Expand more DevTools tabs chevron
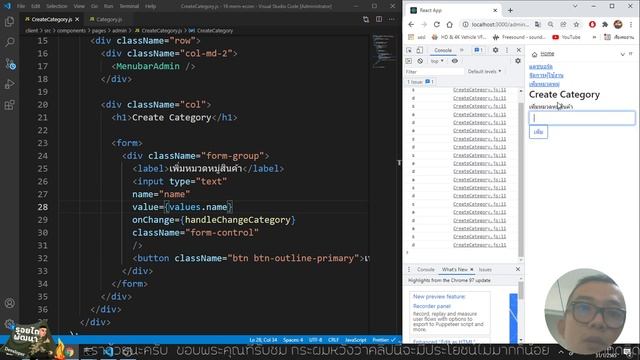This screenshot has height=360, width=640. (x=462, y=50)
